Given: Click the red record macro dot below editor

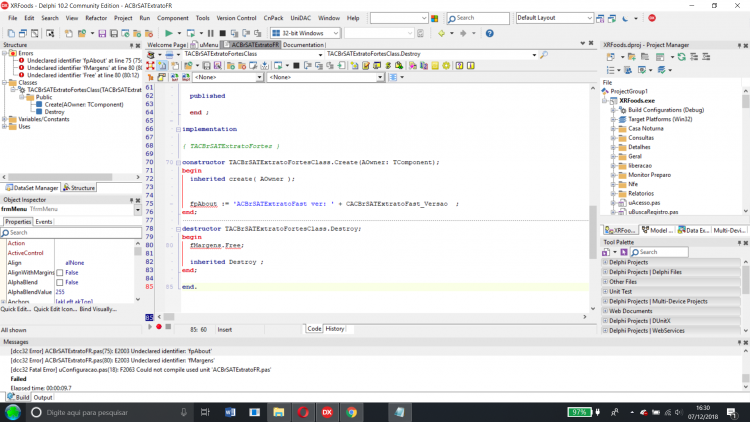Looking at the screenshot, I should 159,327.
